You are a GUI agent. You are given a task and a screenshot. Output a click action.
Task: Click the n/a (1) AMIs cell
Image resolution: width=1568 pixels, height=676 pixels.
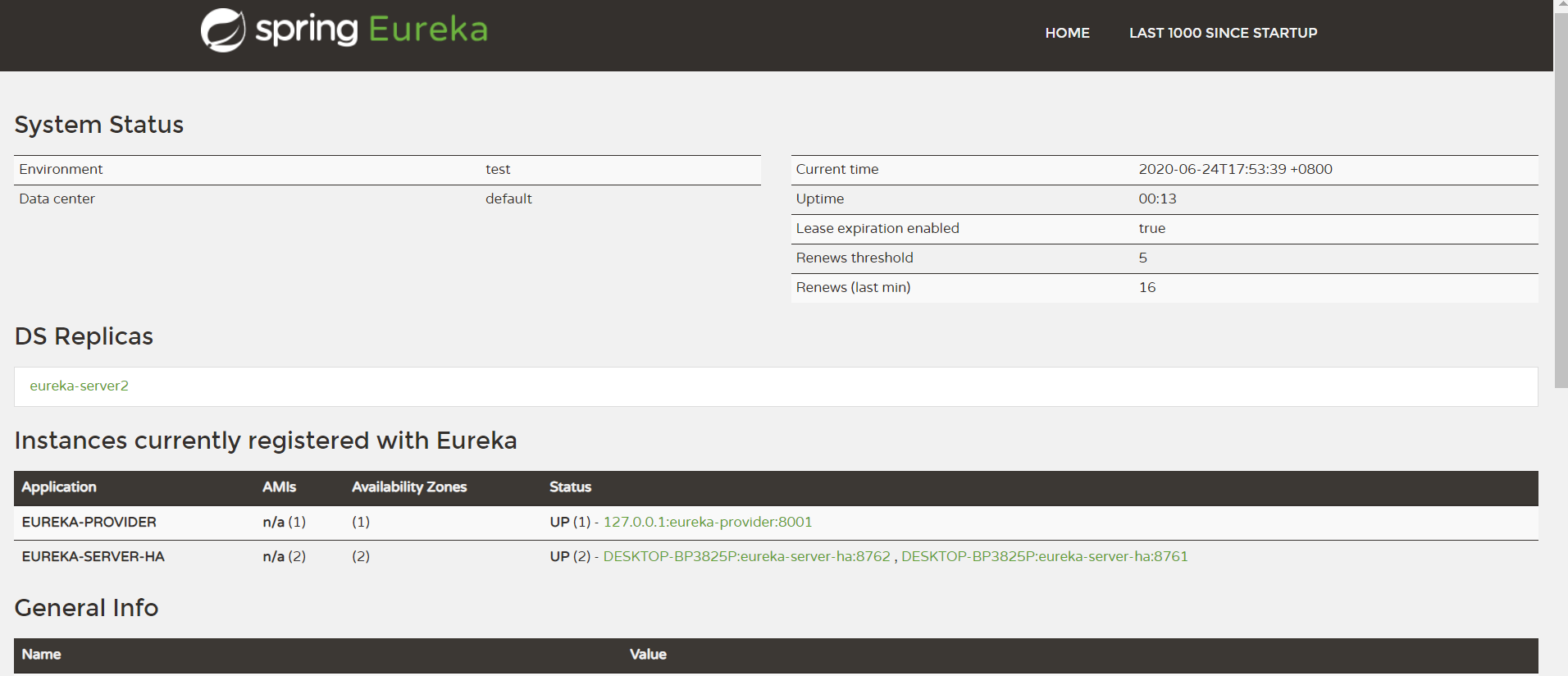click(x=285, y=522)
